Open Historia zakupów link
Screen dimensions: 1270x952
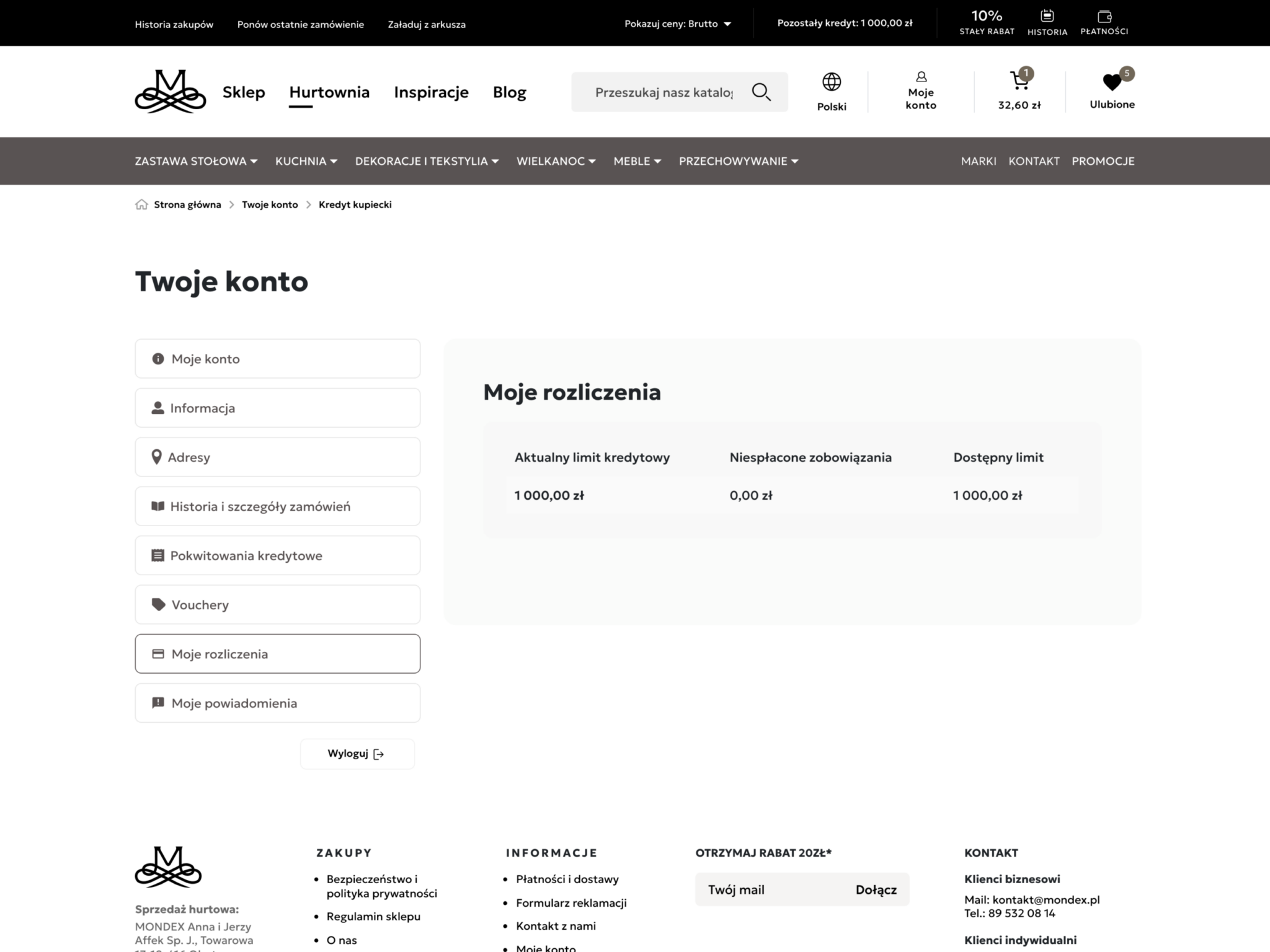coord(174,24)
